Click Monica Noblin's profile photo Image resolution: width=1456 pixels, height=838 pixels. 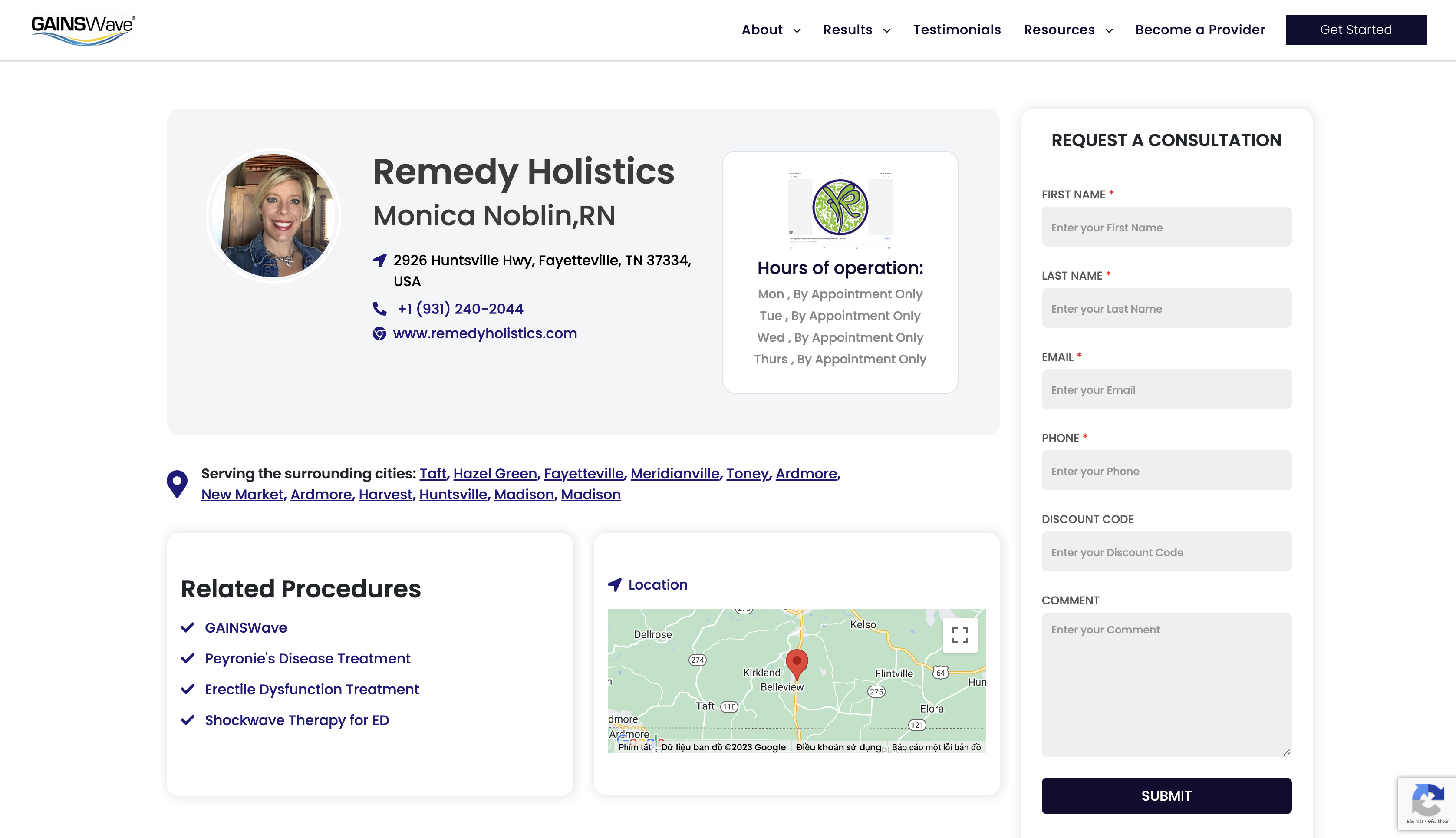pyautogui.click(x=274, y=216)
